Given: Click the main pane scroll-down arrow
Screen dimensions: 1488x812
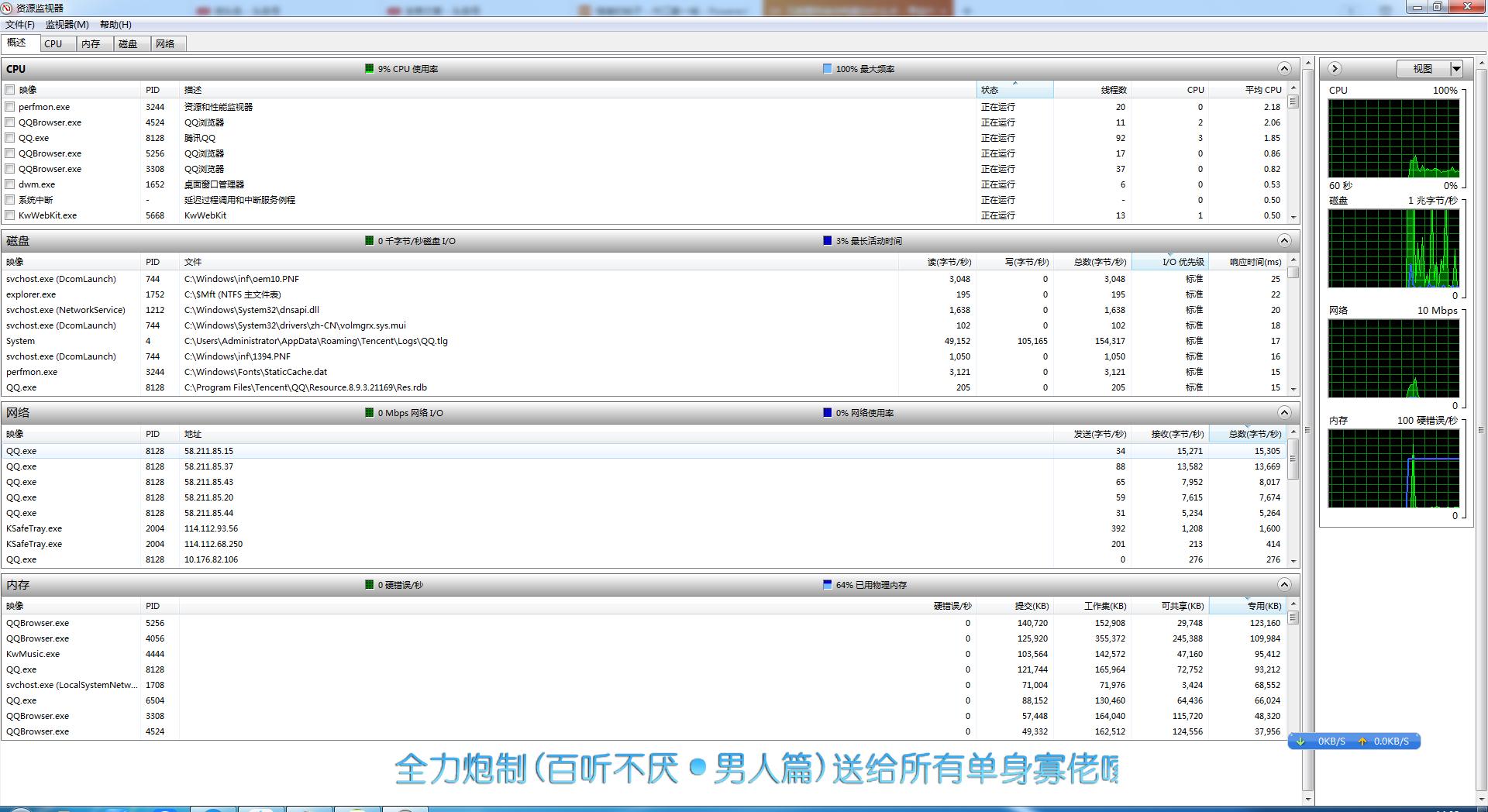Looking at the screenshot, I should (1308, 799).
